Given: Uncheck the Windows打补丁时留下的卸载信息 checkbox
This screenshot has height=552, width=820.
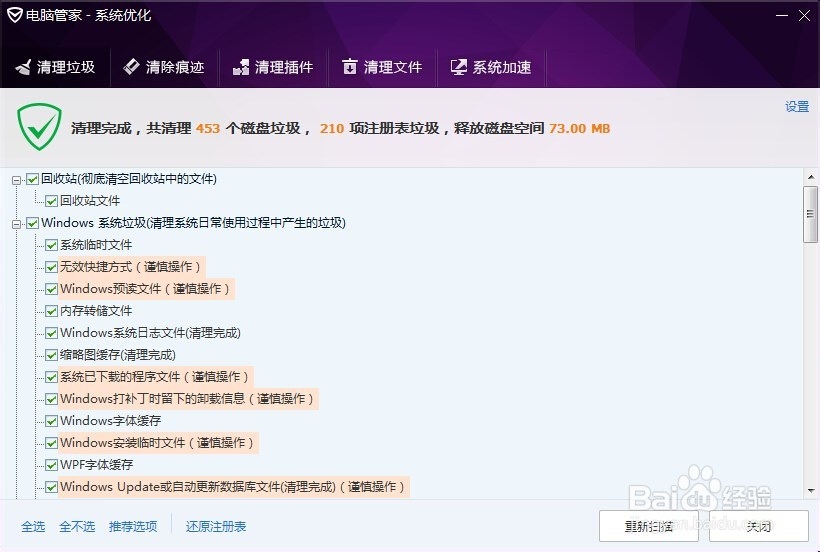Looking at the screenshot, I should (51, 399).
